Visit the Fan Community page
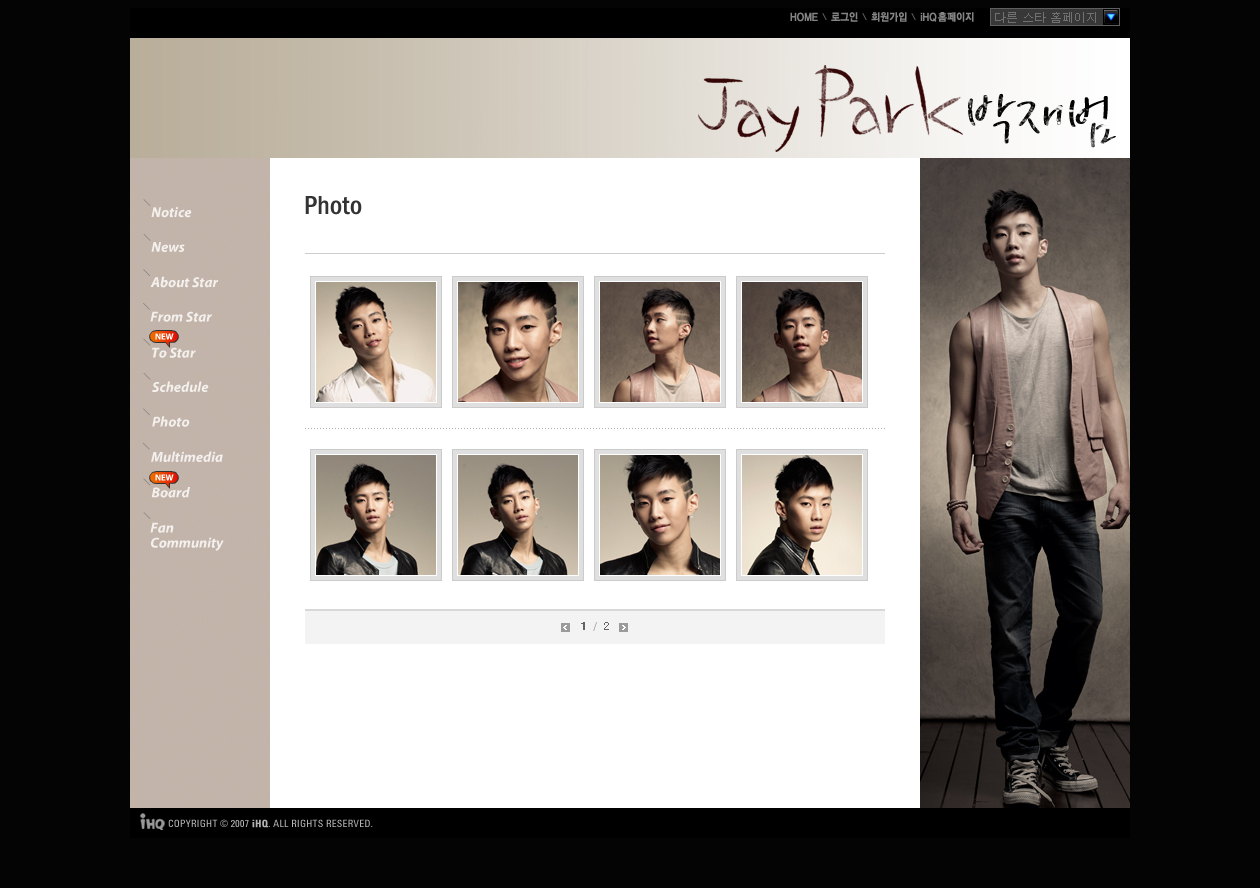 [x=186, y=535]
